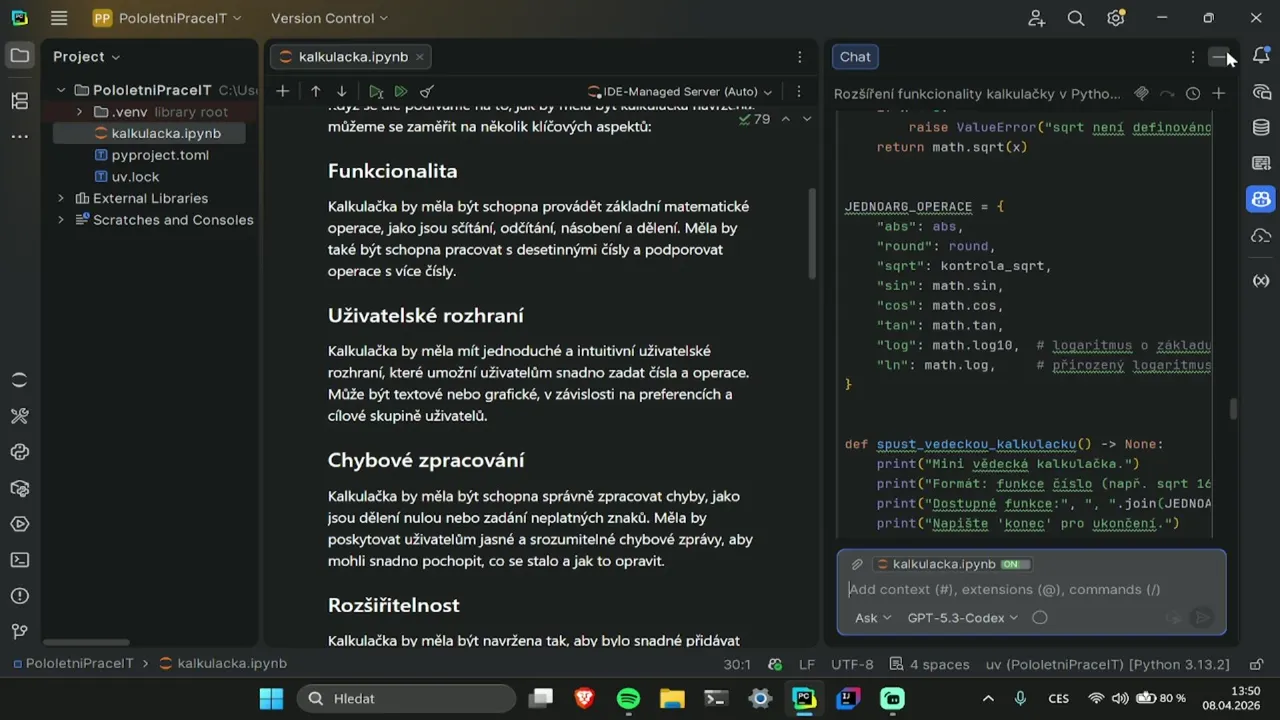
Task: Open IDE settings gear in title bar
Action: point(1116,18)
